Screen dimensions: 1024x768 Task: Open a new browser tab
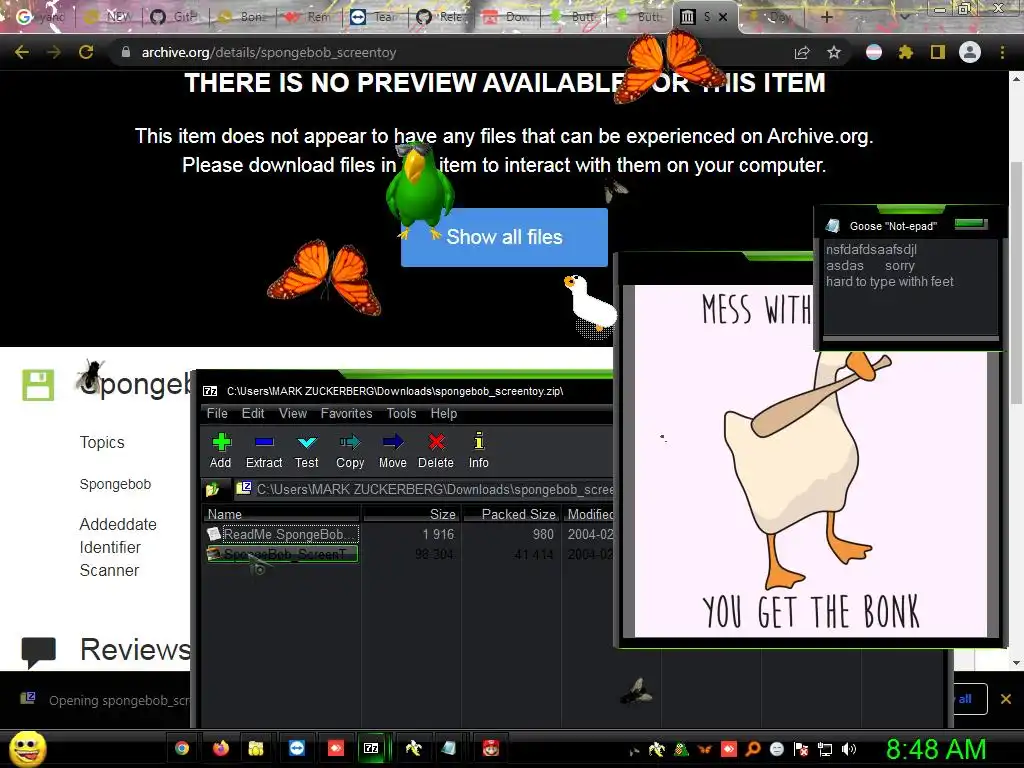pos(827,17)
